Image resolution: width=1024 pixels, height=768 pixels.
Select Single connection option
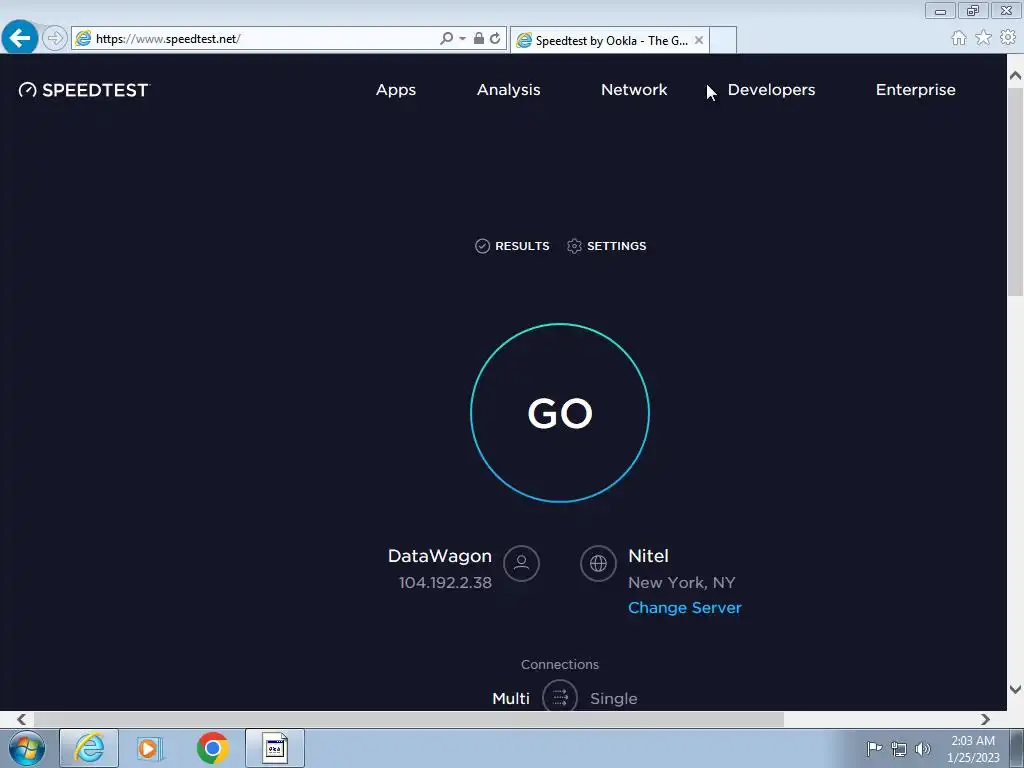tap(613, 699)
